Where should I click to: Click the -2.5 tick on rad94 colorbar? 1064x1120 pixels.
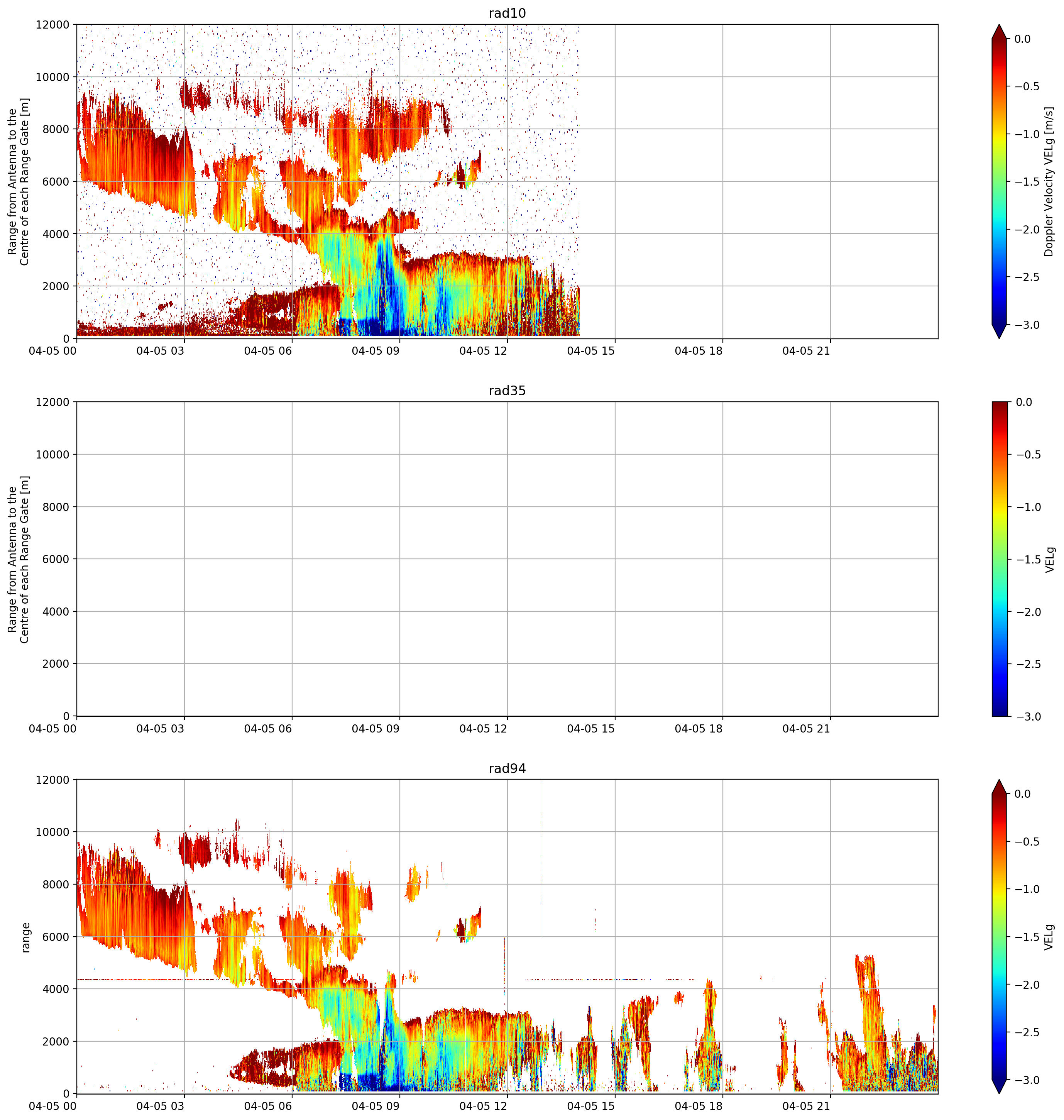pos(1027,1032)
